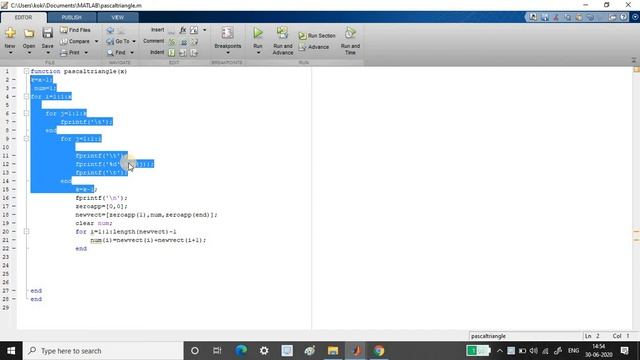
Task: Click the help question mark icon
Action: (x=623, y=17)
